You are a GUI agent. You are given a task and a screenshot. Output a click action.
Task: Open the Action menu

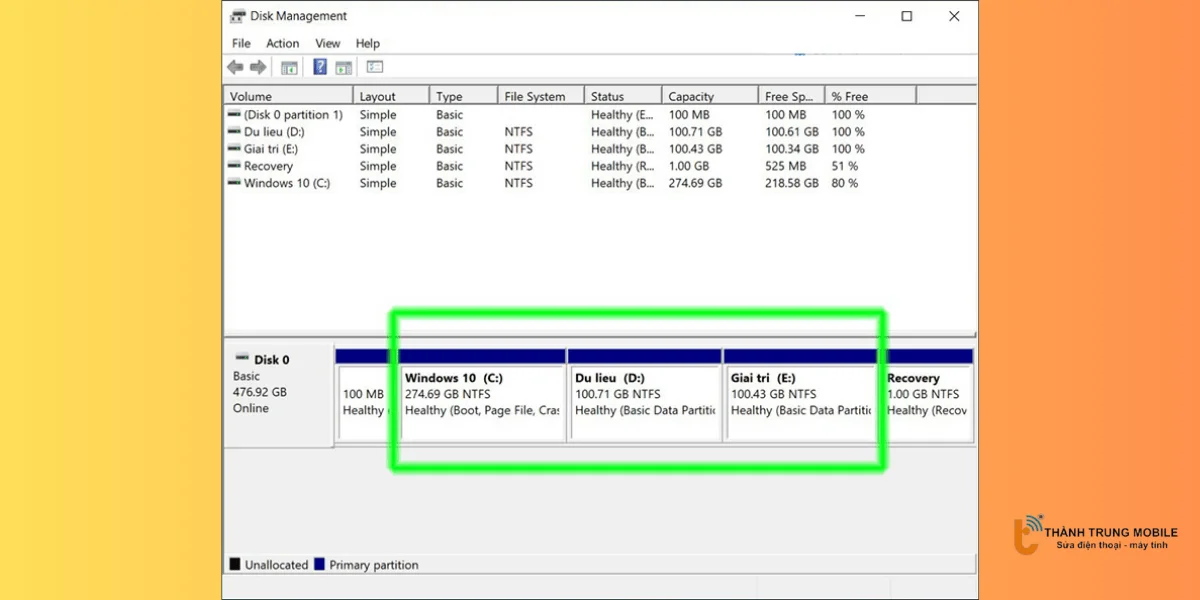282,43
